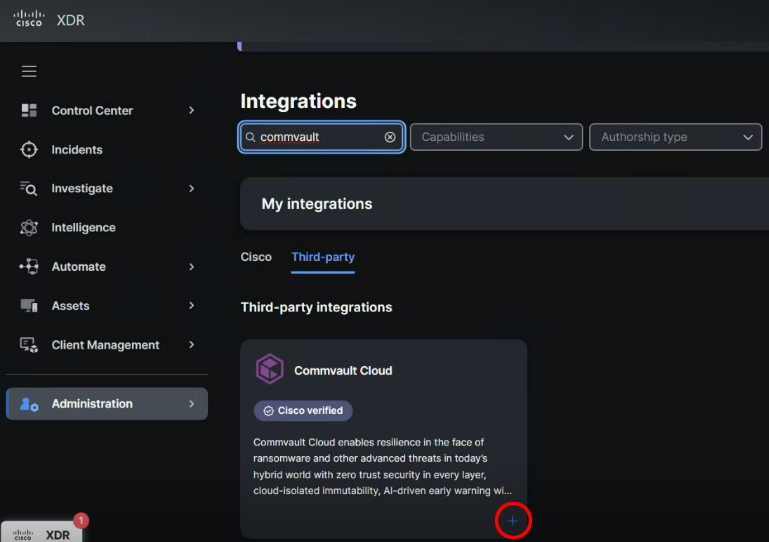Image resolution: width=769 pixels, height=542 pixels.
Task: Open the Authorship type dropdown
Action: tap(675, 137)
